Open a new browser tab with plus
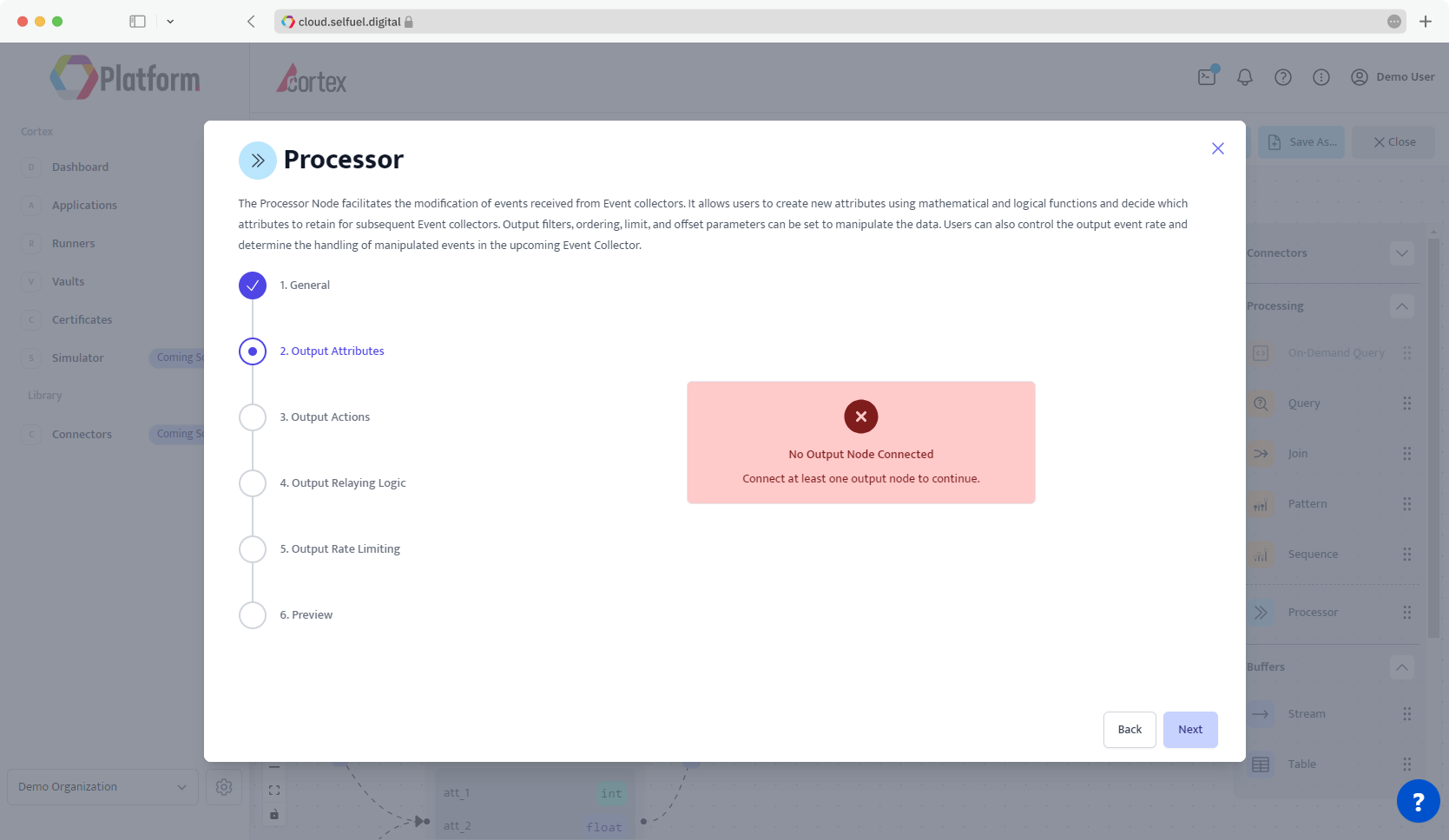This screenshot has height=840, width=1449. [x=1426, y=22]
